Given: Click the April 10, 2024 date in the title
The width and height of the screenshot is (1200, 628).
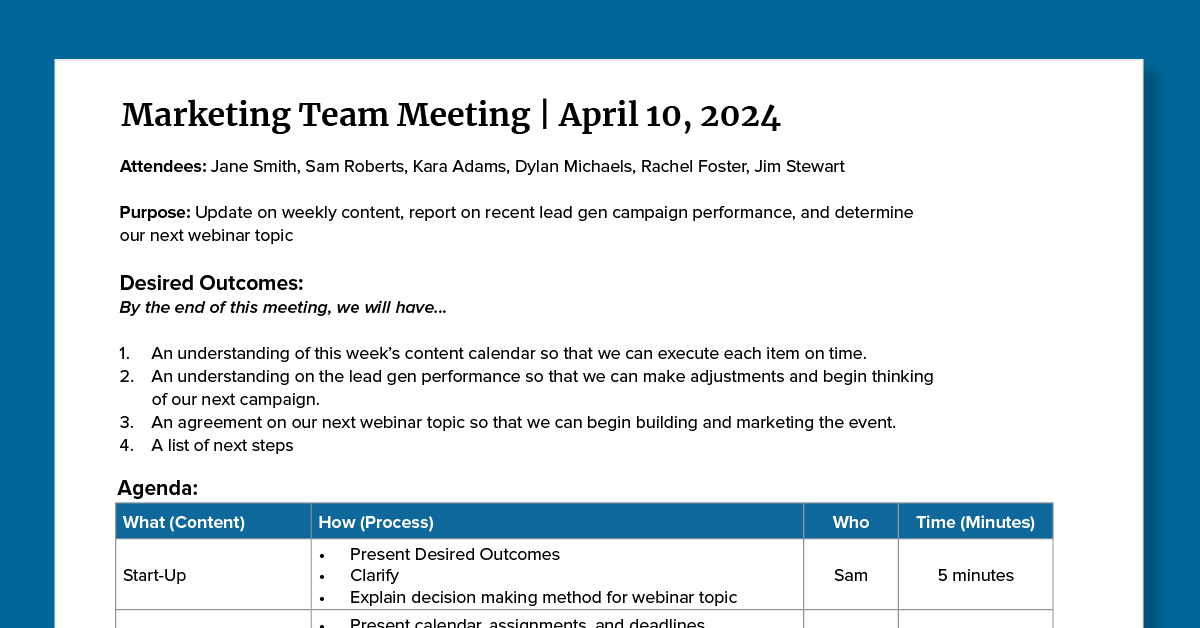Looking at the screenshot, I should (x=669, y=116).
